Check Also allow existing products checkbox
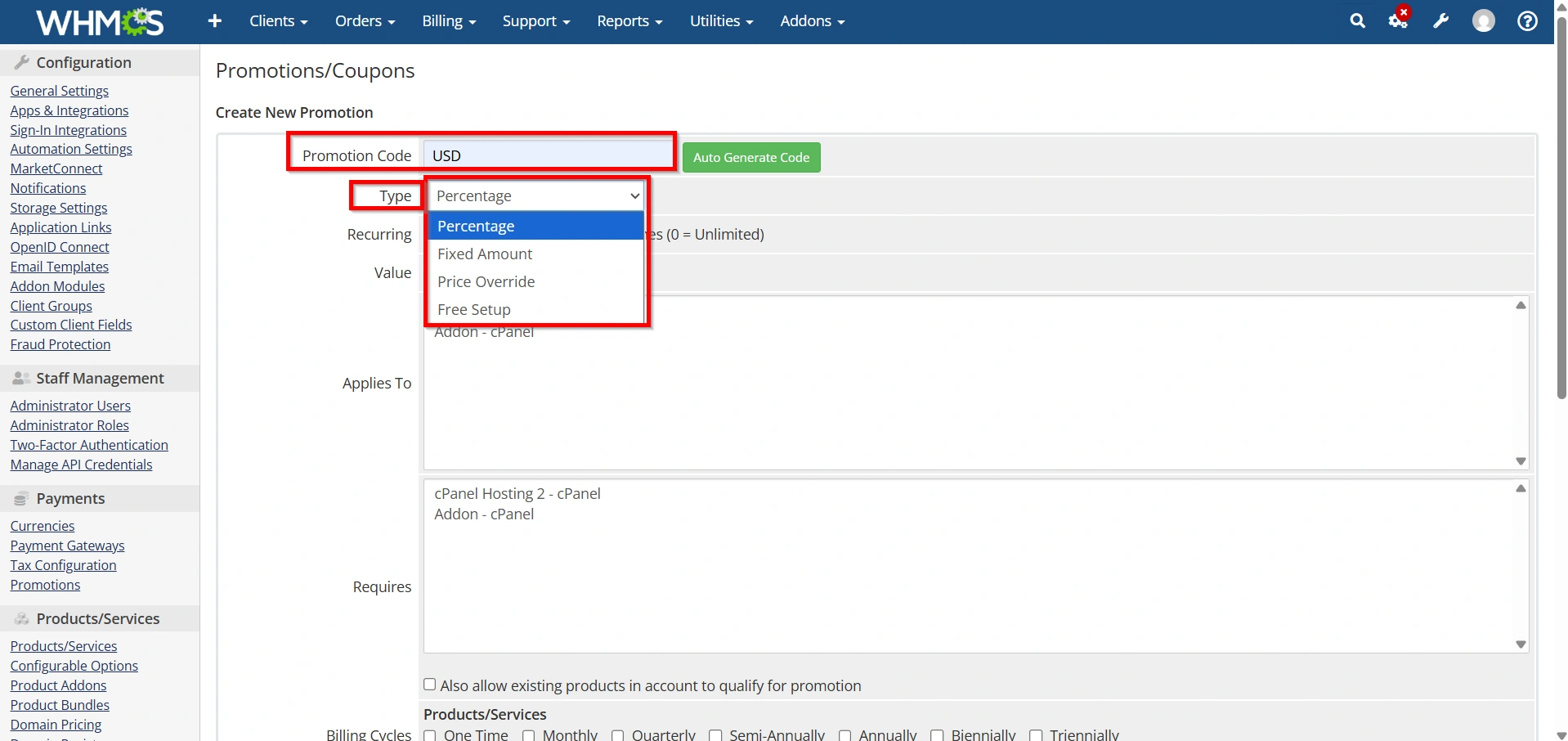Screen dimensions: 1568x741 [x=429, y=685]
